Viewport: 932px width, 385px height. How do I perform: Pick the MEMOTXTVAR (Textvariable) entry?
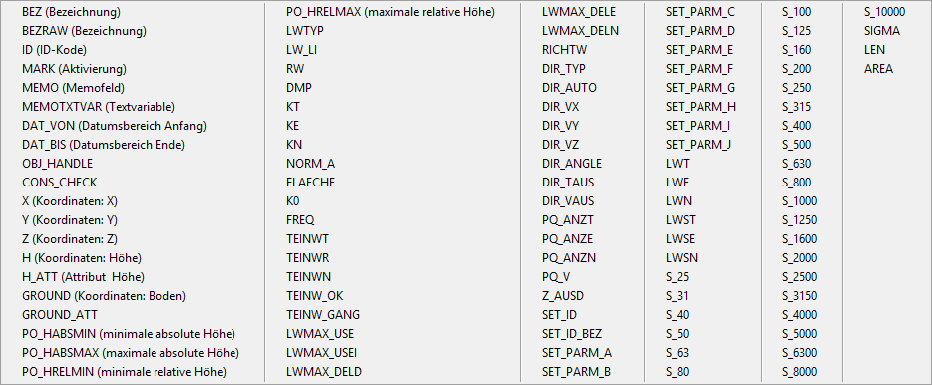pyautogui.click(x=99, y=107)
